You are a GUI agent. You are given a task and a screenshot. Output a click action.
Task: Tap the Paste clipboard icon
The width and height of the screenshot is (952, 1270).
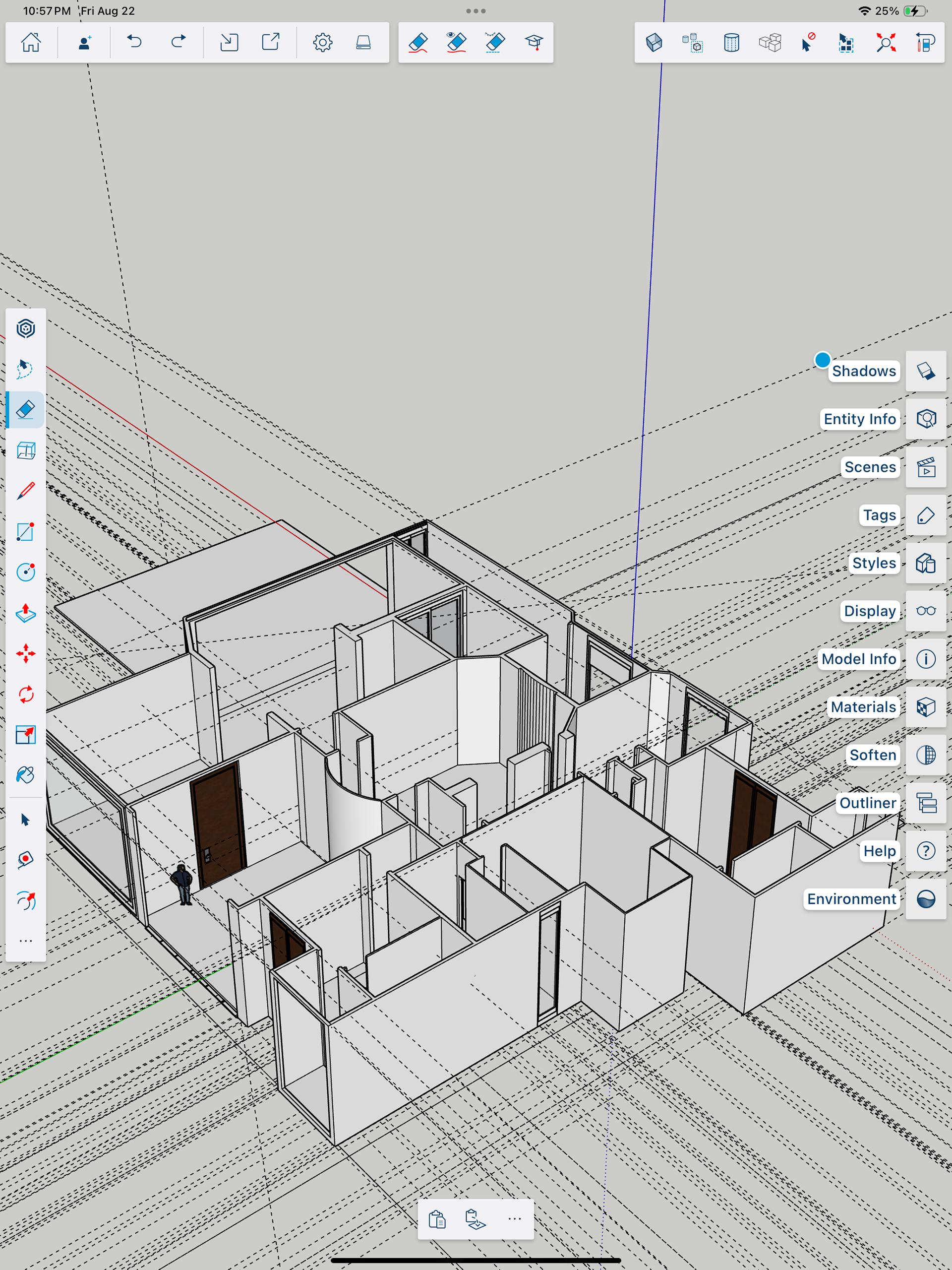point(437,1219)
